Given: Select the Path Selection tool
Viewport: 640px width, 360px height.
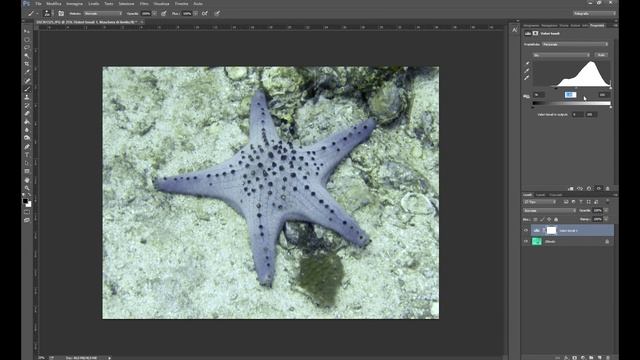Looking at the screenshot, I should click(x=27, y=163).
